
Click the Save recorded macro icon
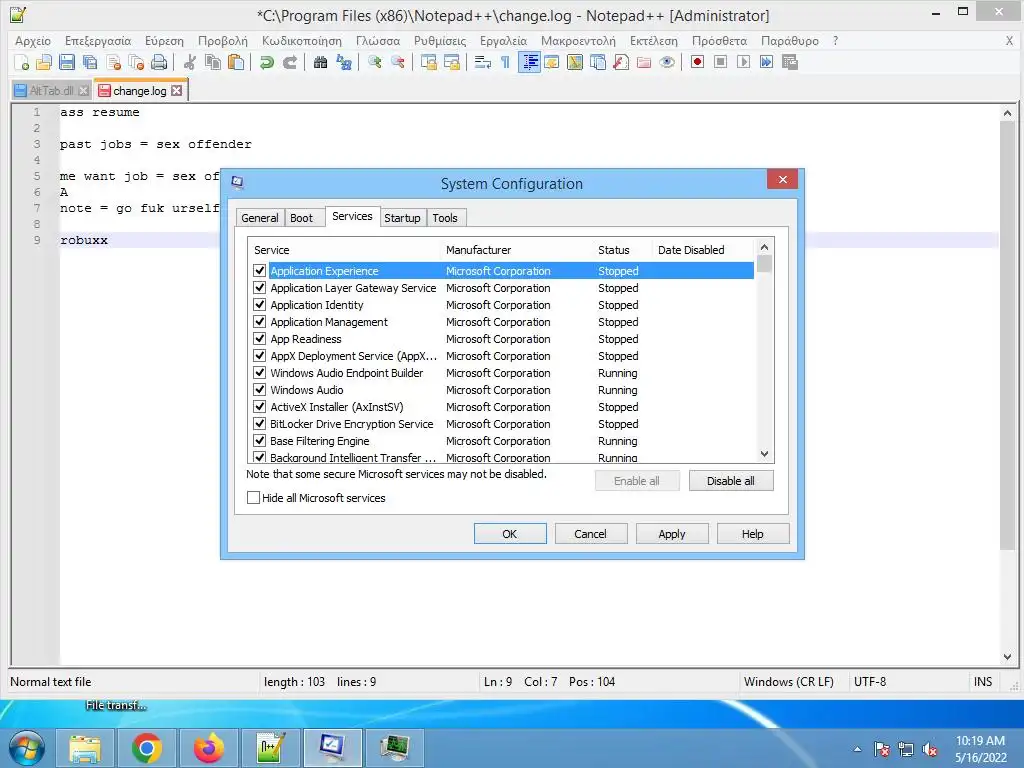(790, 62)
